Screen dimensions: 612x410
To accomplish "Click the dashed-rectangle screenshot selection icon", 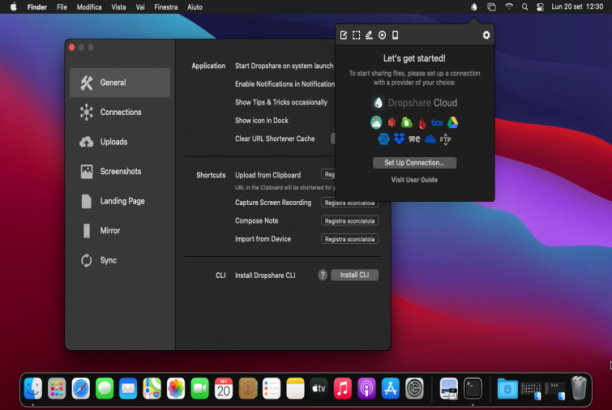I will coord(356,35).
